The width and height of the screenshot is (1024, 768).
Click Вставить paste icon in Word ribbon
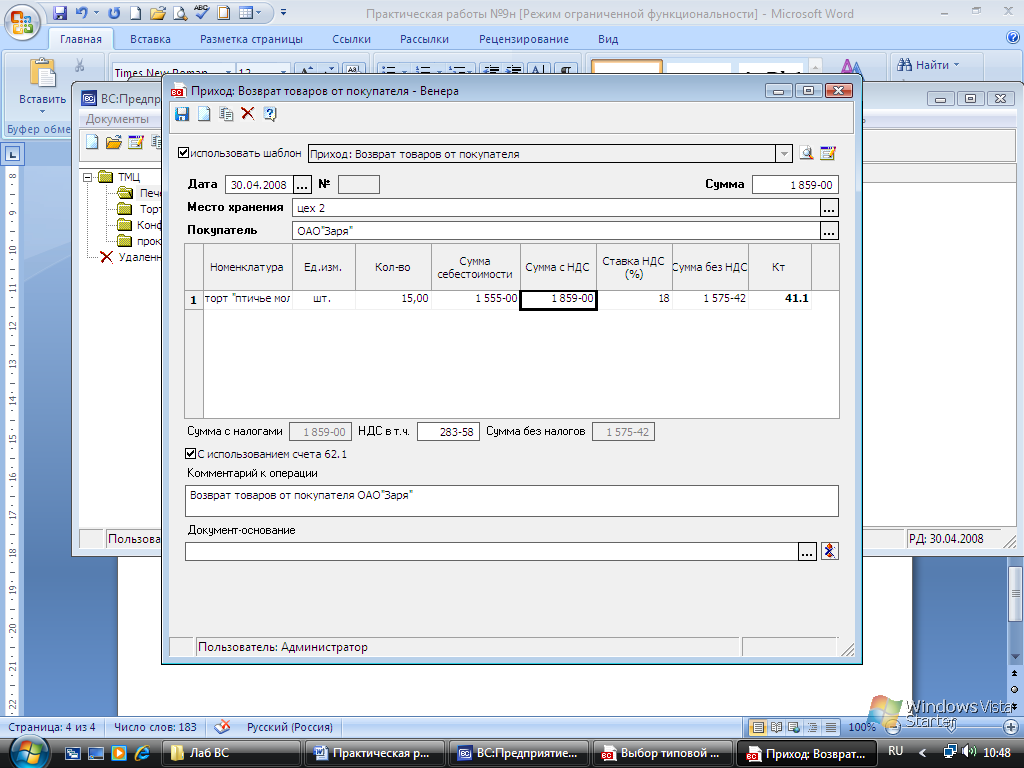point(42,73)
